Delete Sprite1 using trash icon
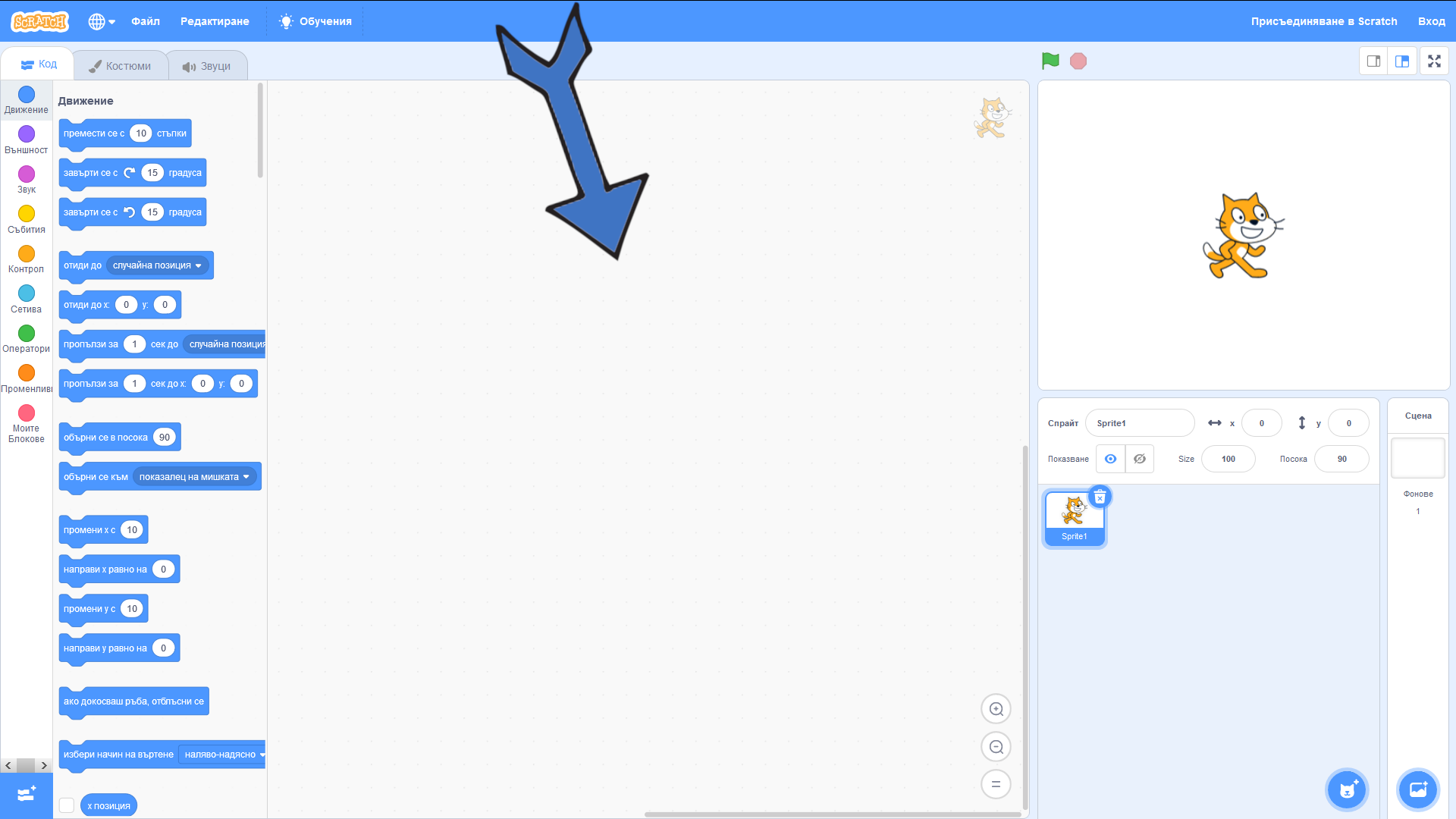Viewport: 1456px width, 819px height. pyautogui.click(x=1100, y=497)
